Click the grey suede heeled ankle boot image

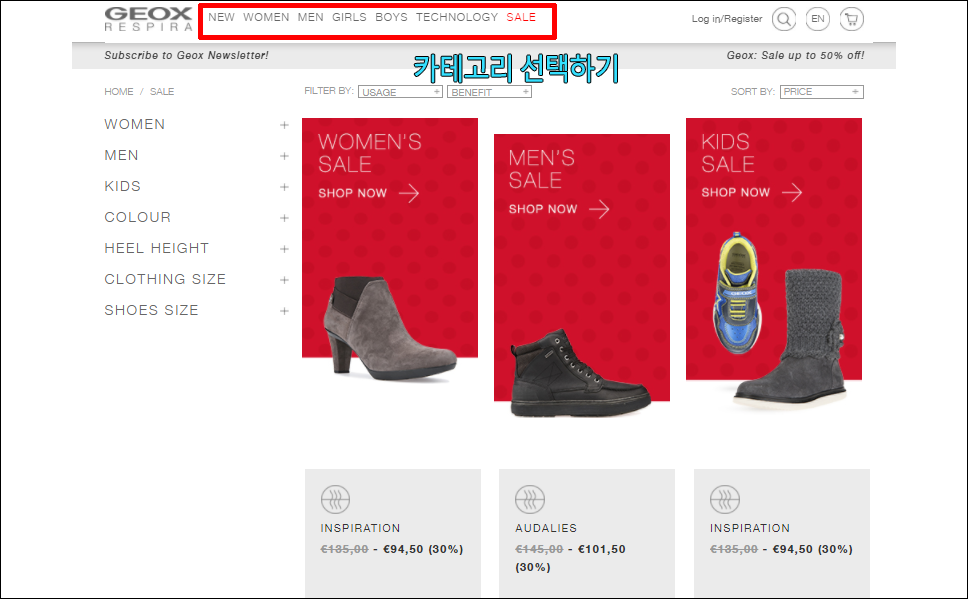pyautogui.click(x=390, y=329)
